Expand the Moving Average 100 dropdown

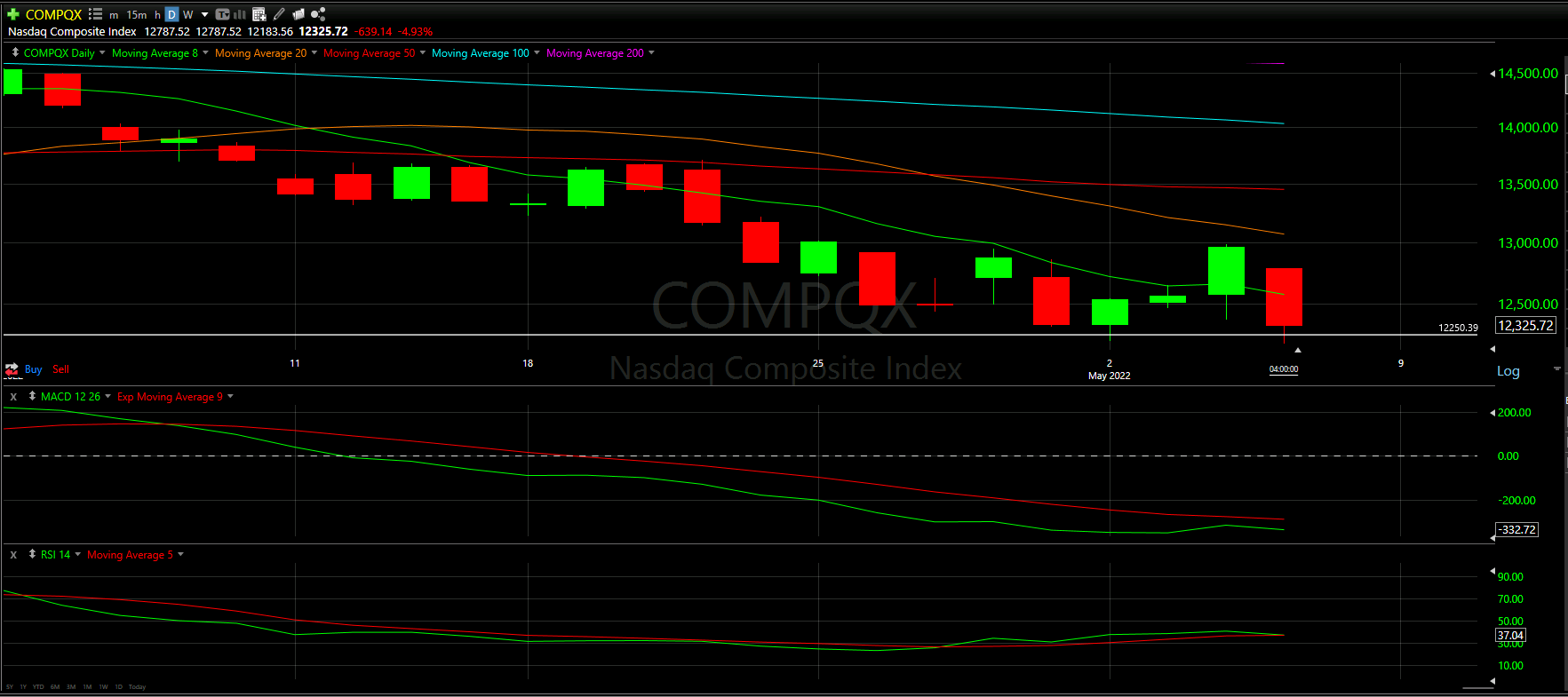(x=537, y=52)
